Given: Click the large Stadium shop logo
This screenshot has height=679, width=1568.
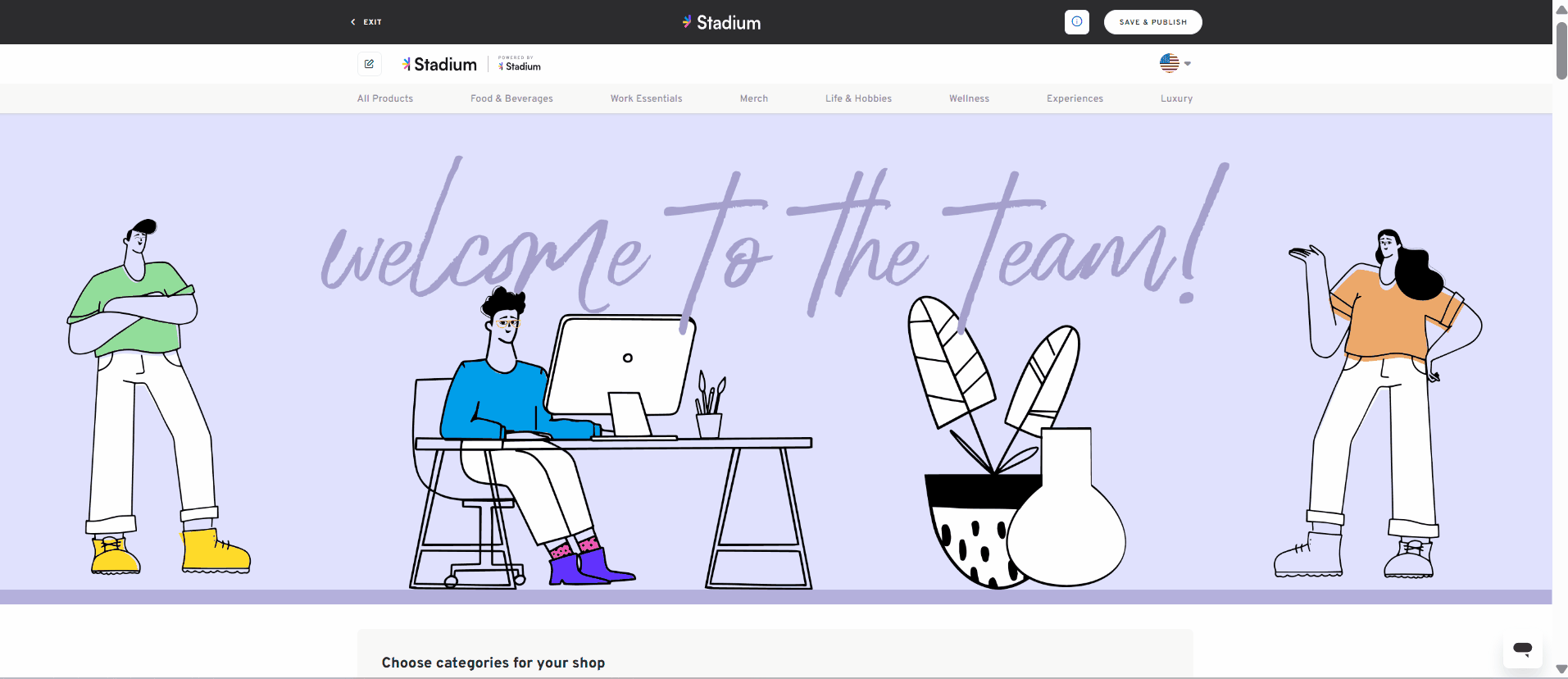Looking at the screenshot, I should (x=439, y=64).
